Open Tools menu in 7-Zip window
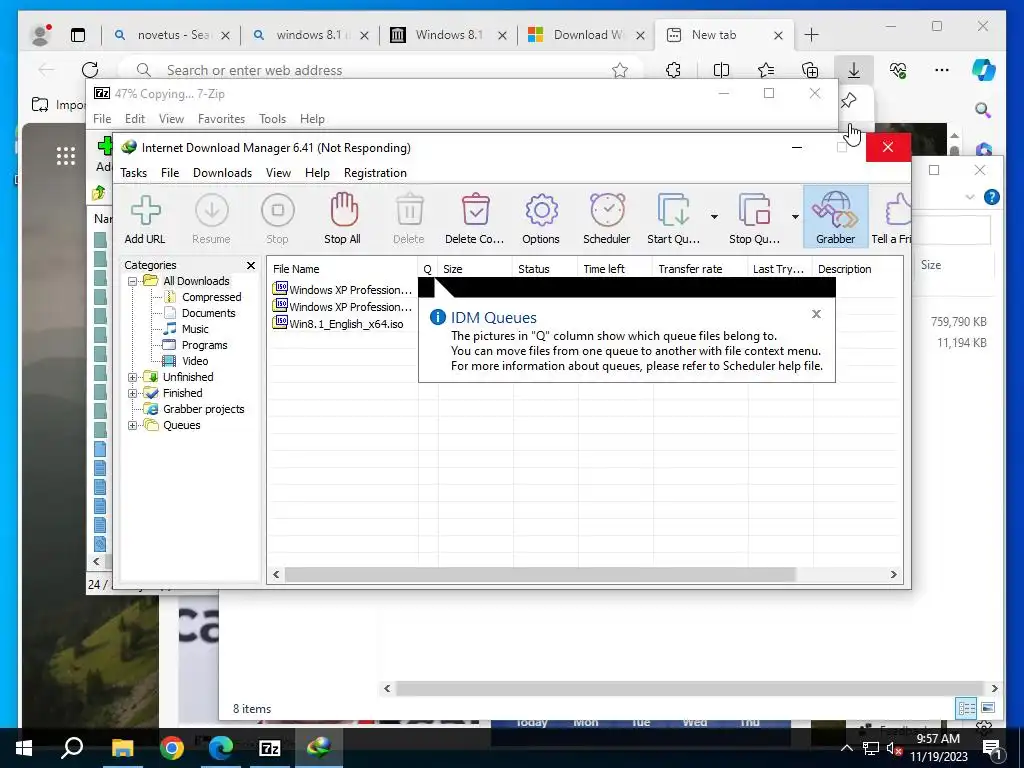 272,119
